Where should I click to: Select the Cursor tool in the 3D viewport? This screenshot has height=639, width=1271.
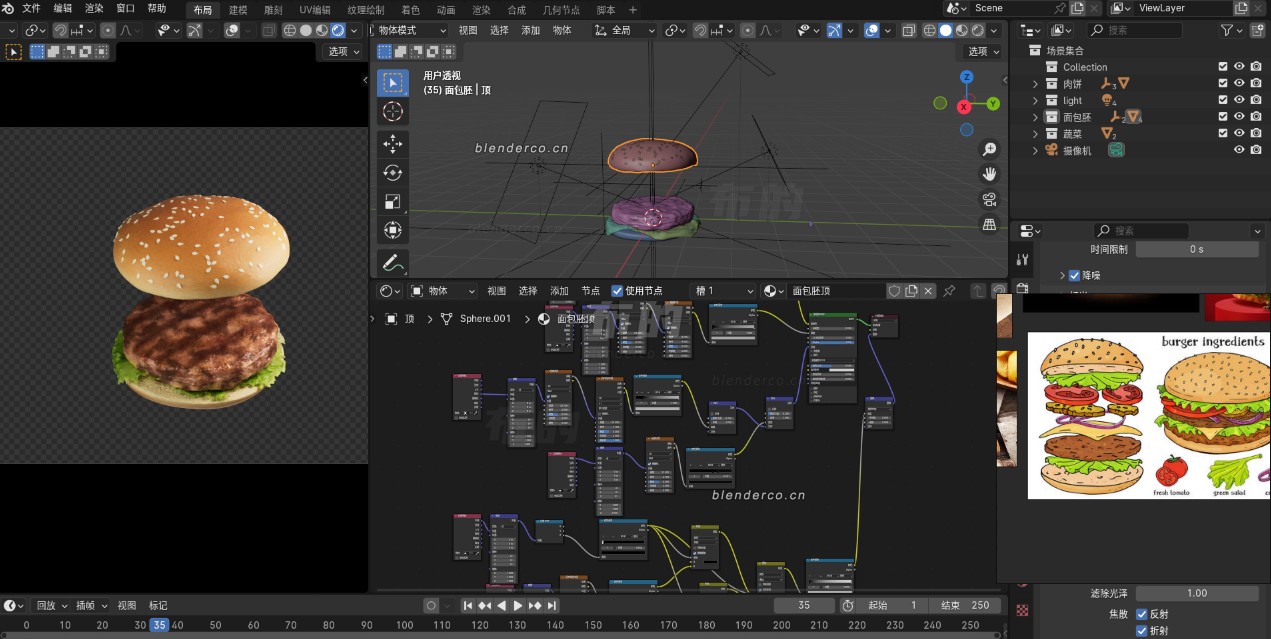click(392, 111)
